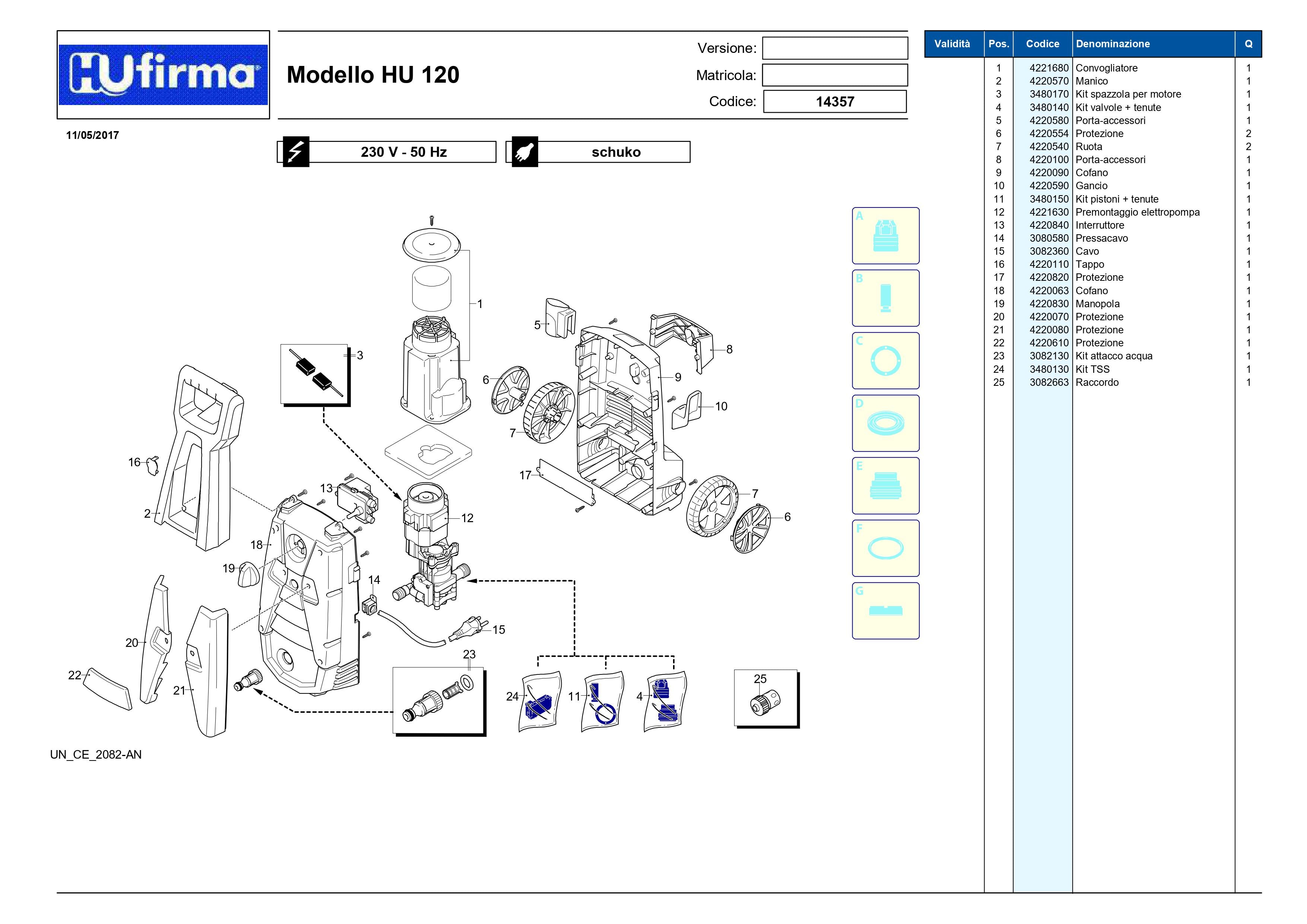
Task: Click the Kit attacco acqua box 23
Action: pos(438,700)
